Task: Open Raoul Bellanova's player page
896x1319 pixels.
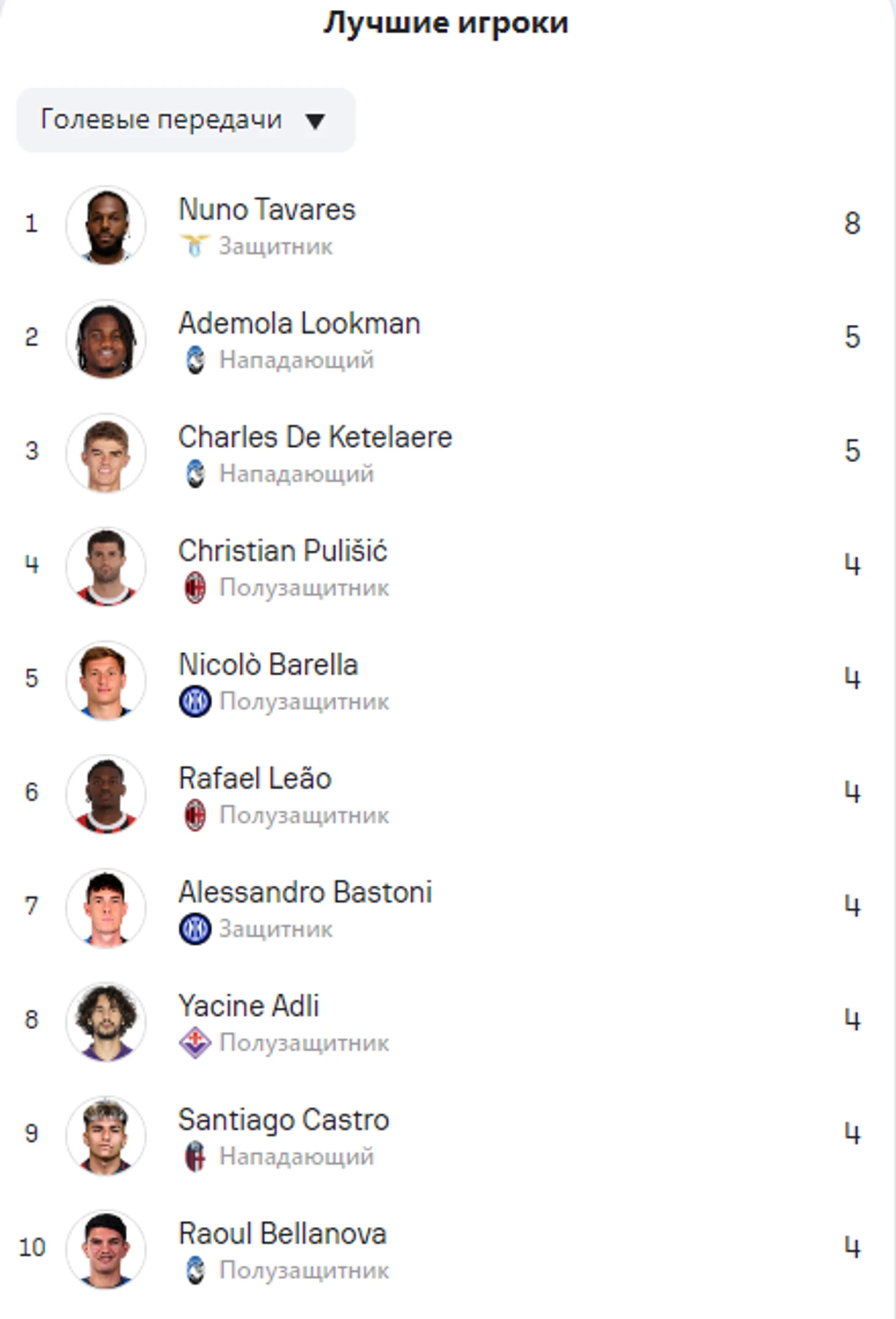Action: (283, 1234)
